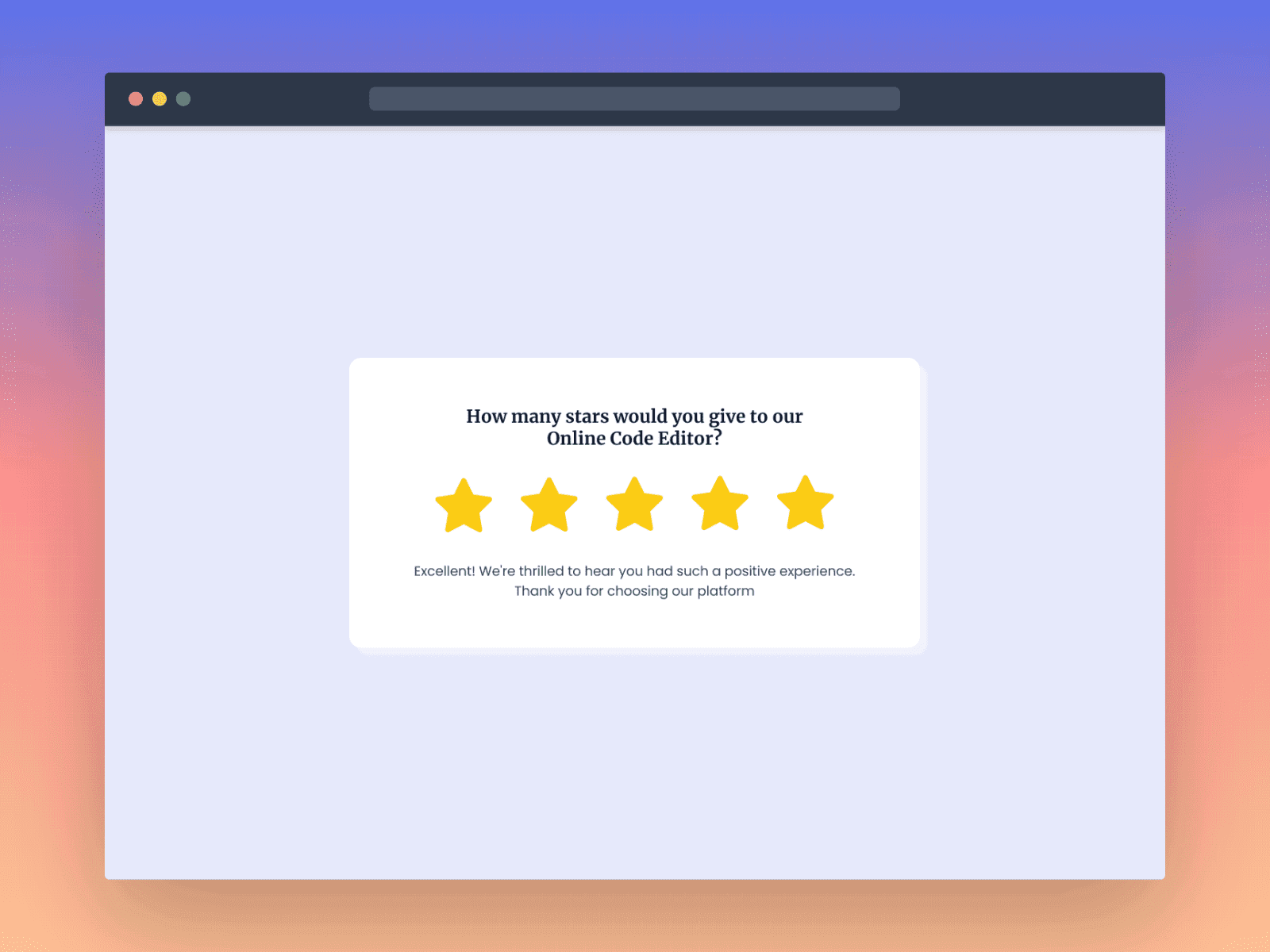This screenshot has height=952, width=1270.
Task: Rate one star by clicking the first star
Action: click(x=464, y=506)
